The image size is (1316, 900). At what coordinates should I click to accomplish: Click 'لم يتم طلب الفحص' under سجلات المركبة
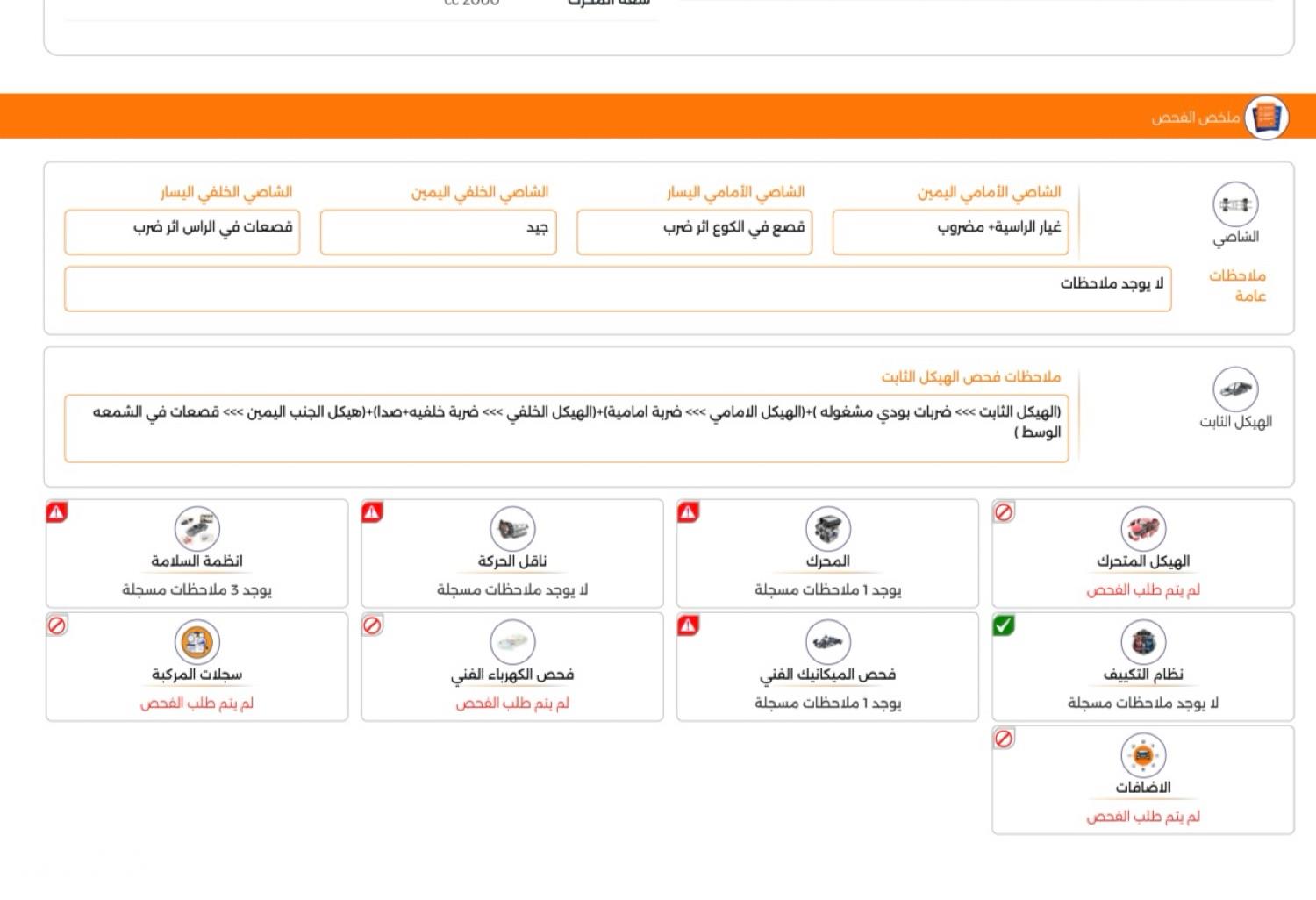coord(197,704)
